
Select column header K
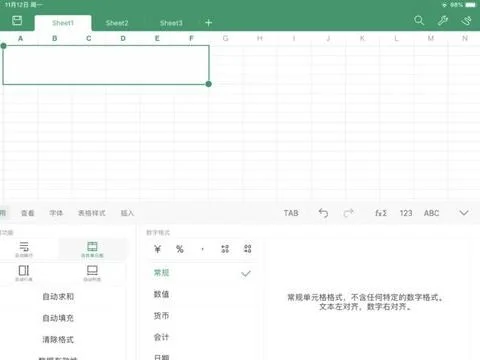click(x=362, y=38)
